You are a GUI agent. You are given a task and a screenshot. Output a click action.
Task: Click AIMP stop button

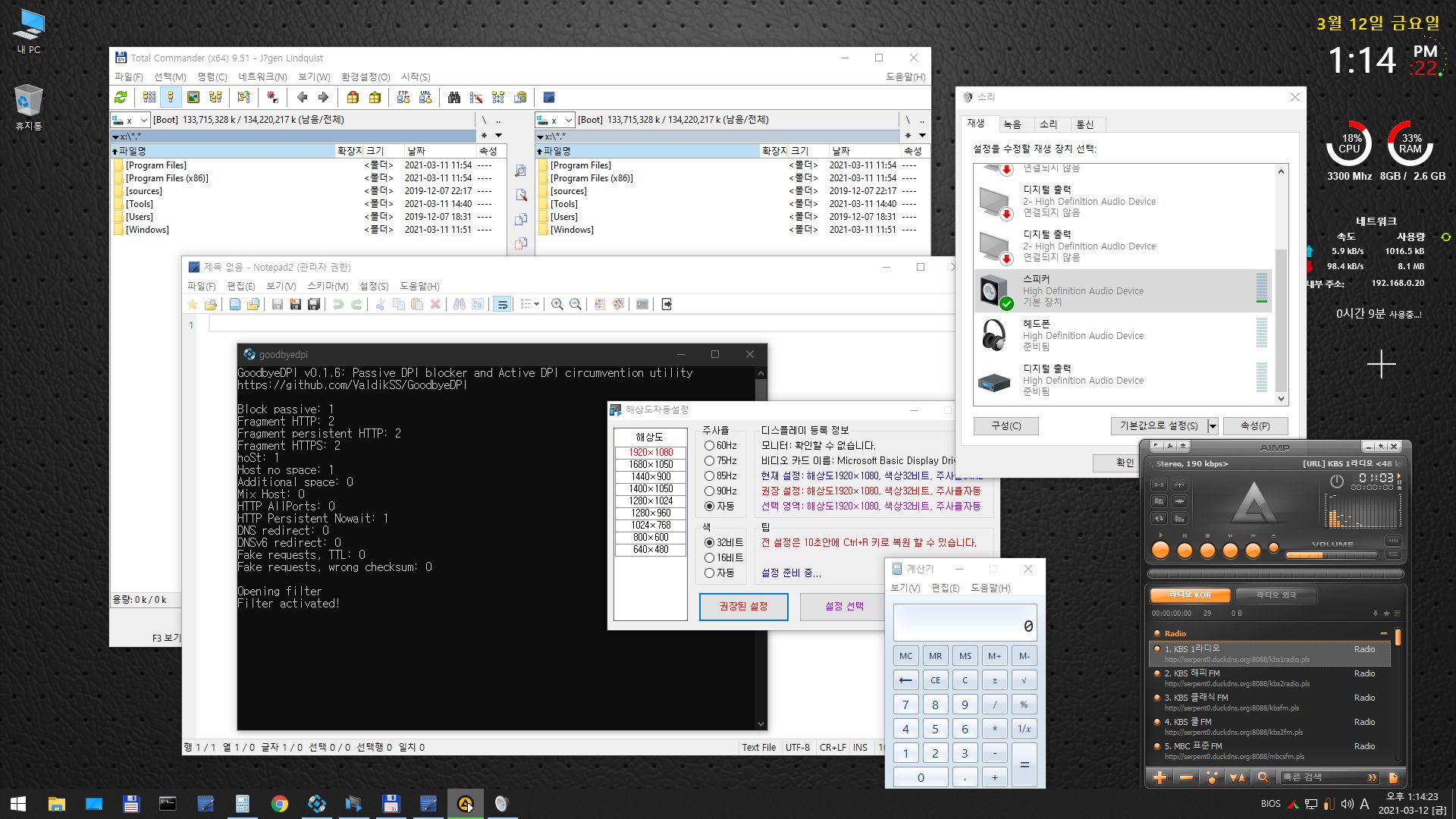(1207, 551)
